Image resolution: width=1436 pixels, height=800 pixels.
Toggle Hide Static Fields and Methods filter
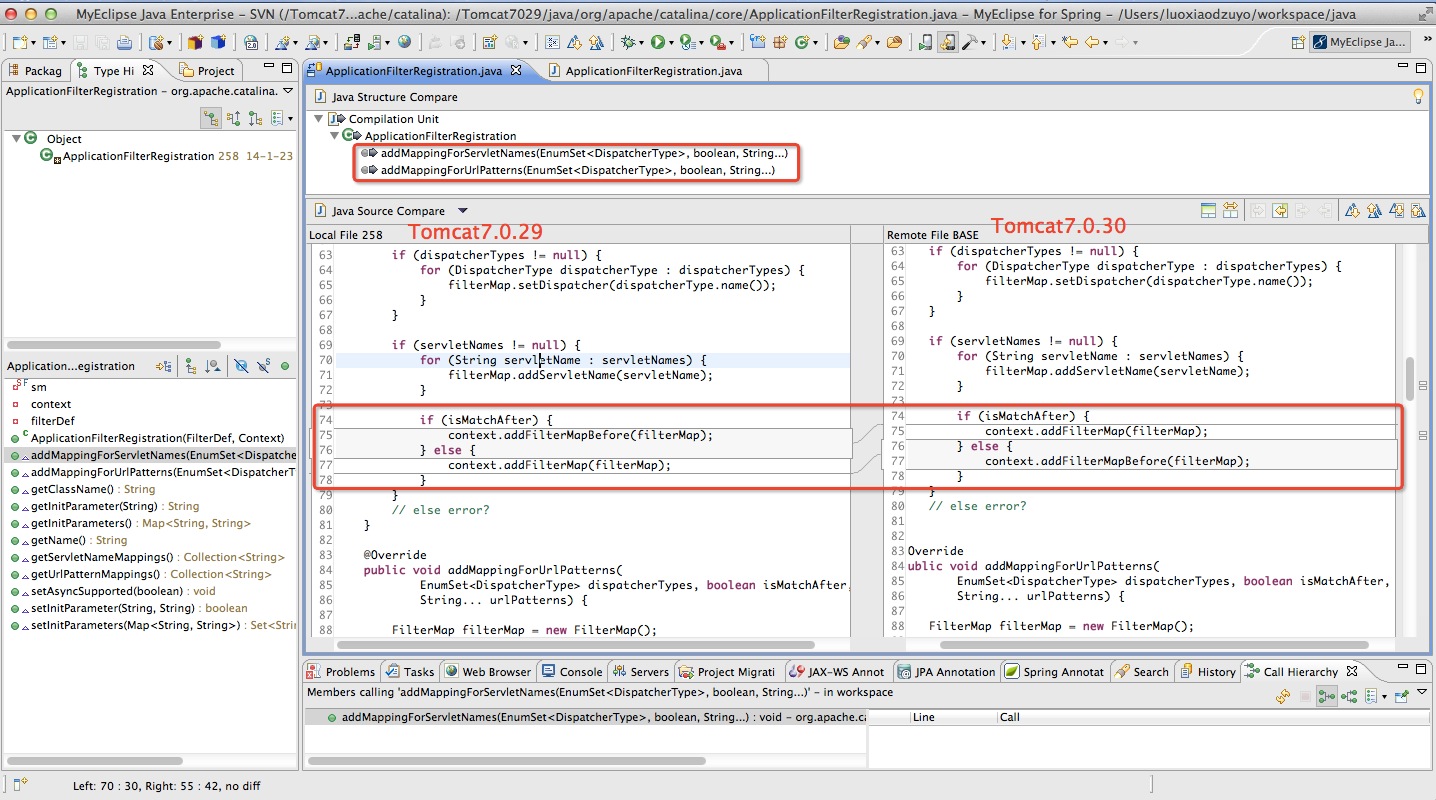tap(264, 366)
